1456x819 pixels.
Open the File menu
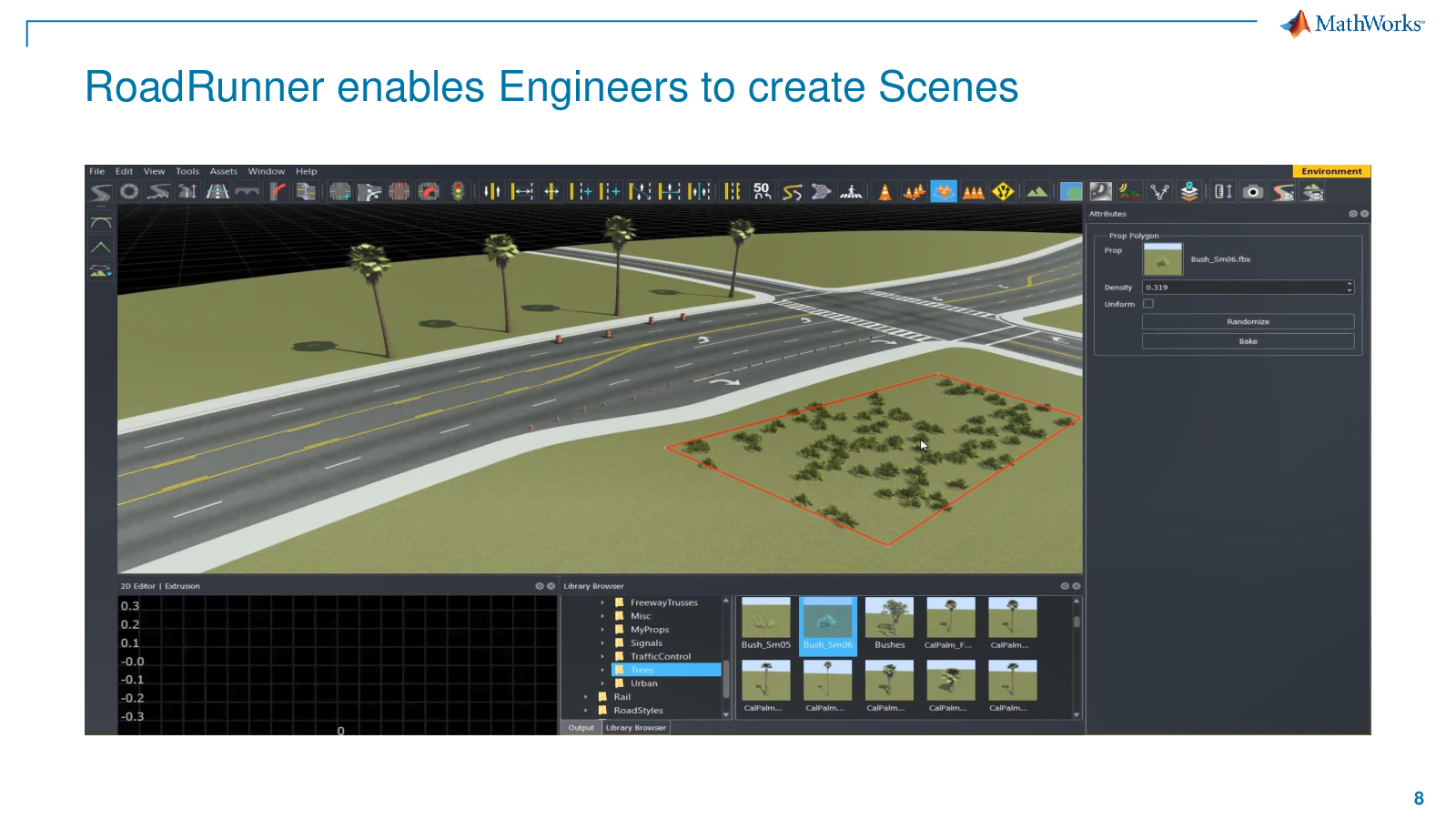[96, 171]
